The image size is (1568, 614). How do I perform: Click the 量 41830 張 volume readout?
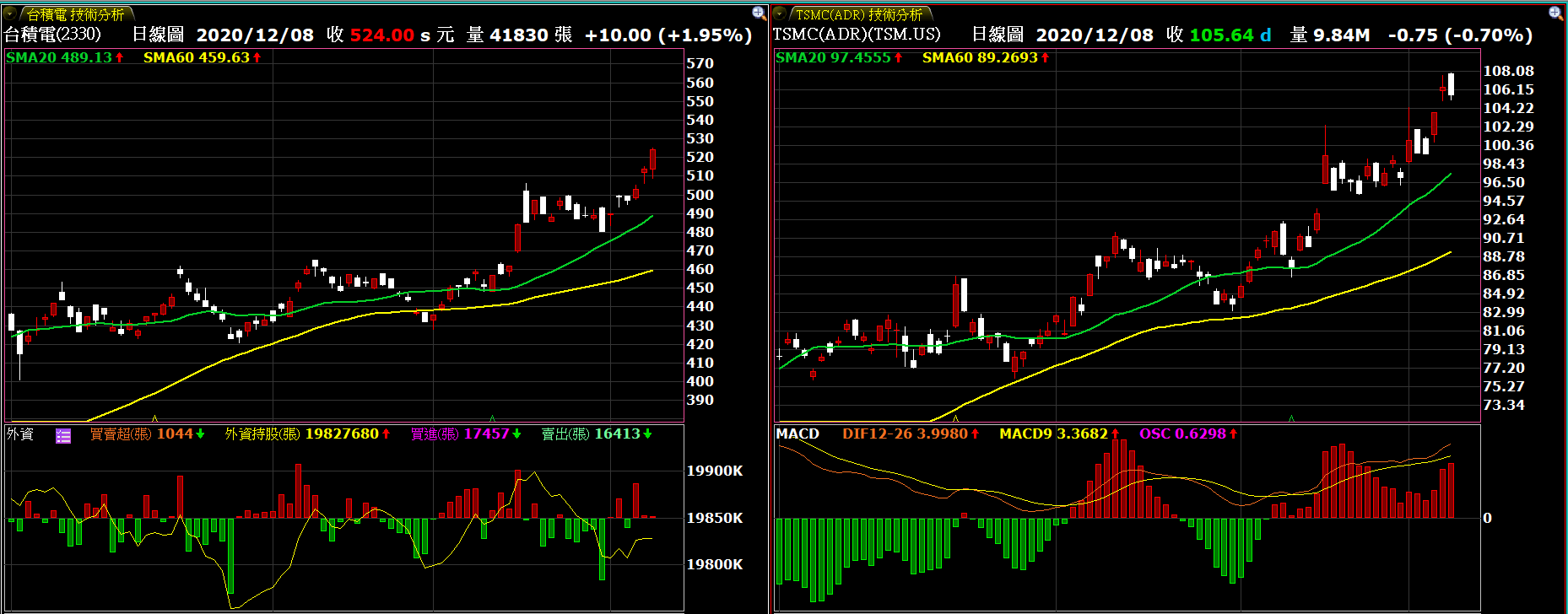click(x=520, y=35)
